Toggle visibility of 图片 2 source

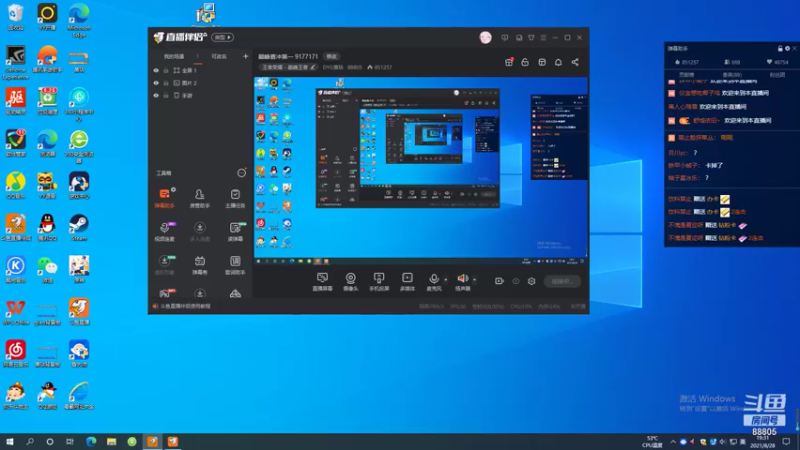pos(156,83)
